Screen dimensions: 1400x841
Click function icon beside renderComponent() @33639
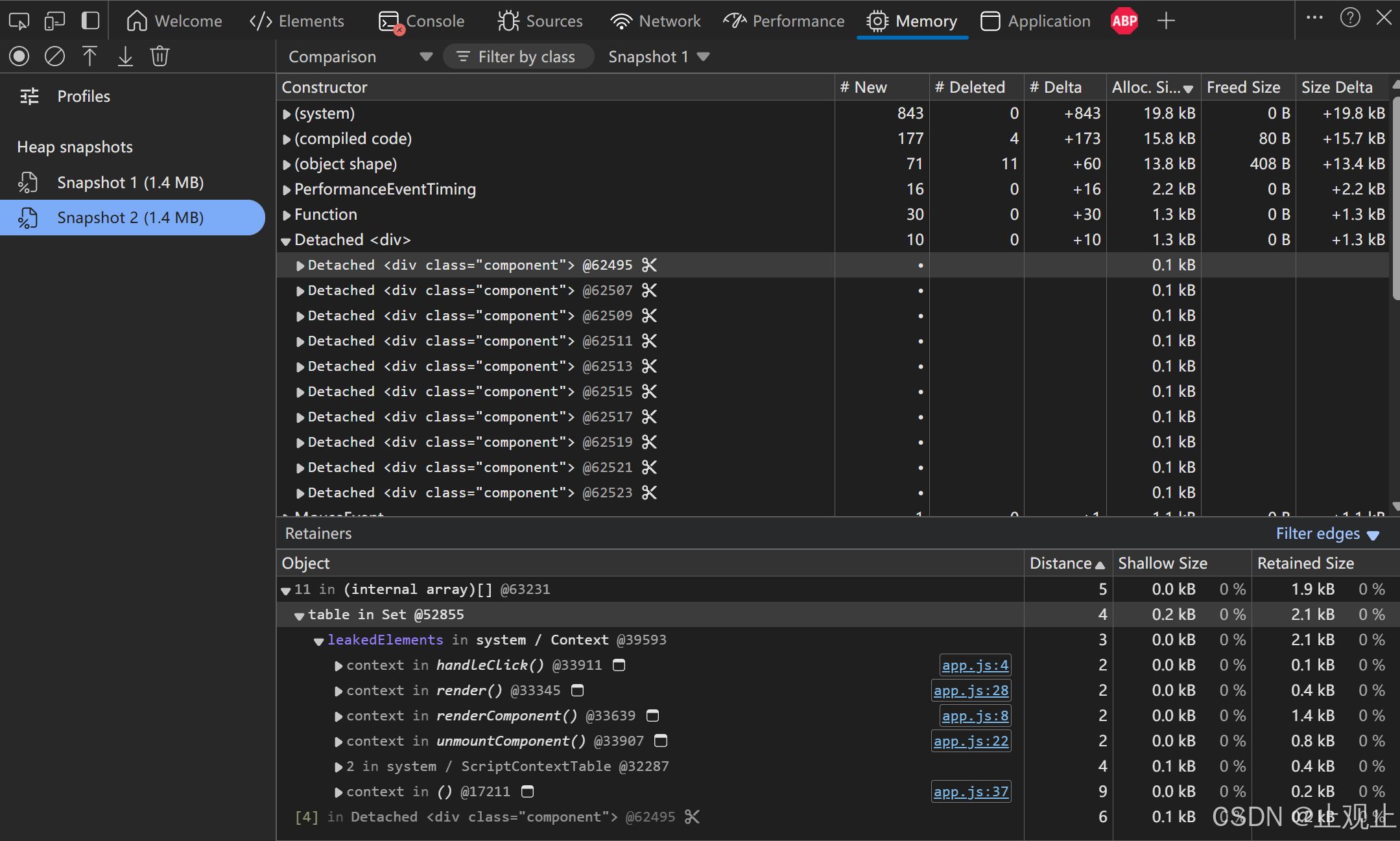click(652, 716)
